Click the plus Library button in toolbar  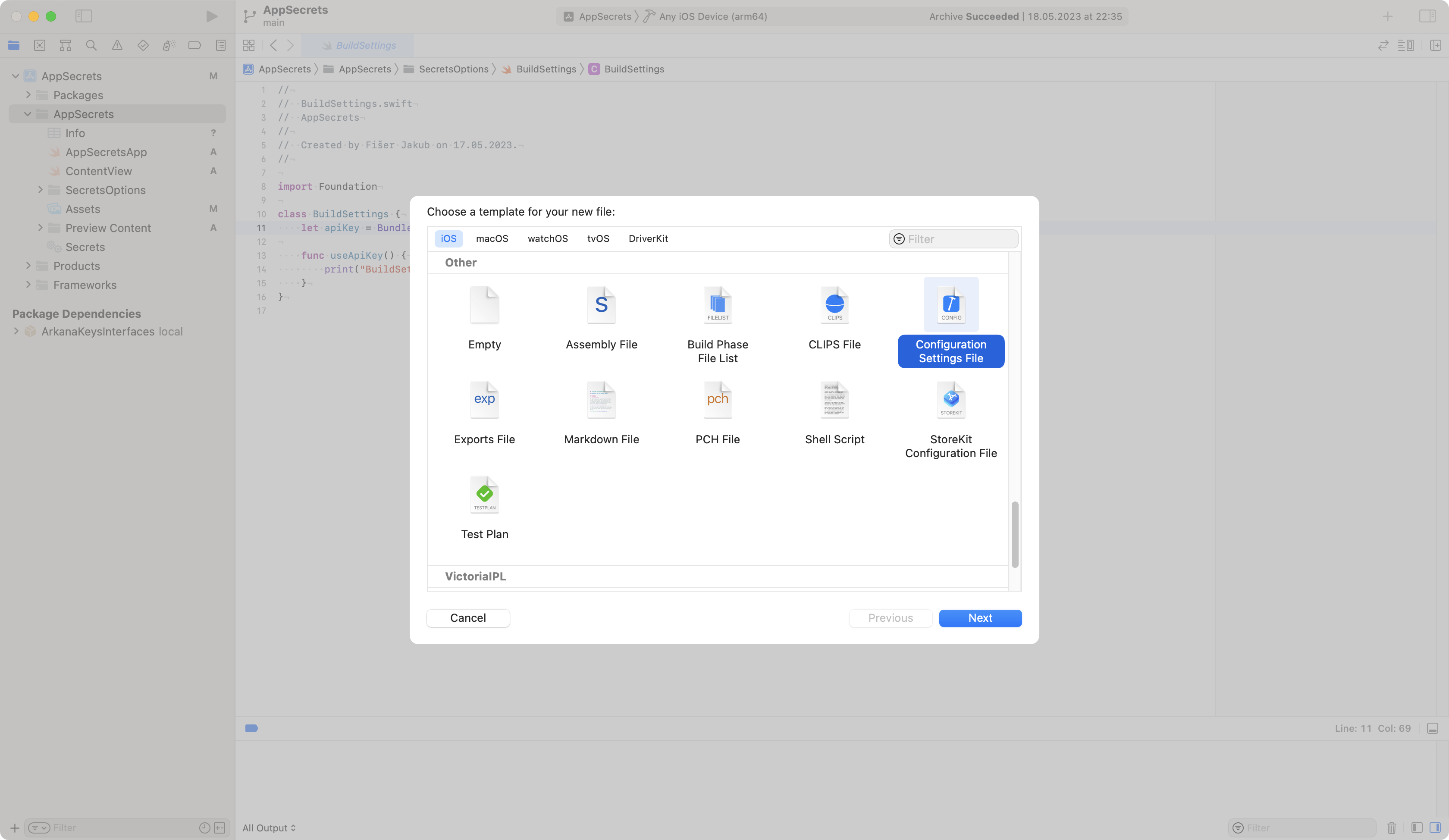click(1387, 16)
